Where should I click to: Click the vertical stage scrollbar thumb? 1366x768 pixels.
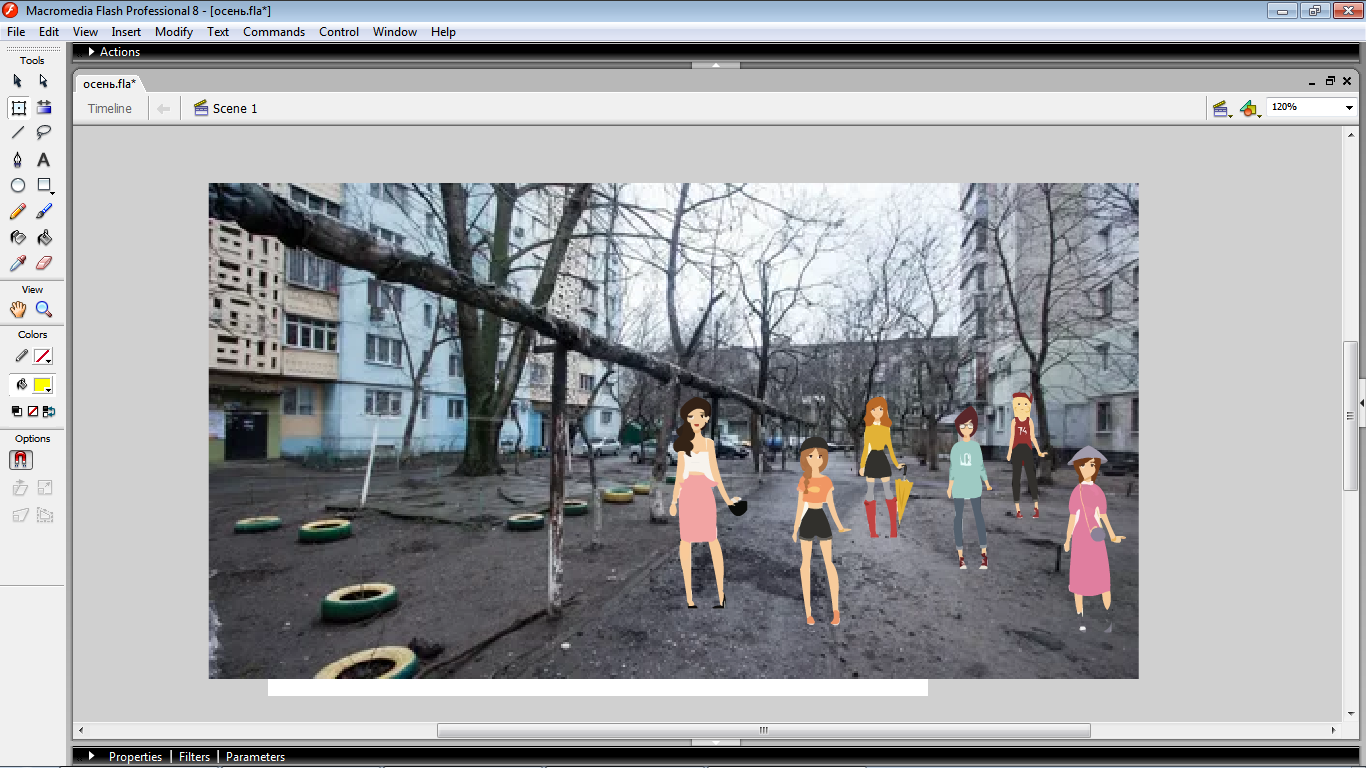(x=1350, y=415)
